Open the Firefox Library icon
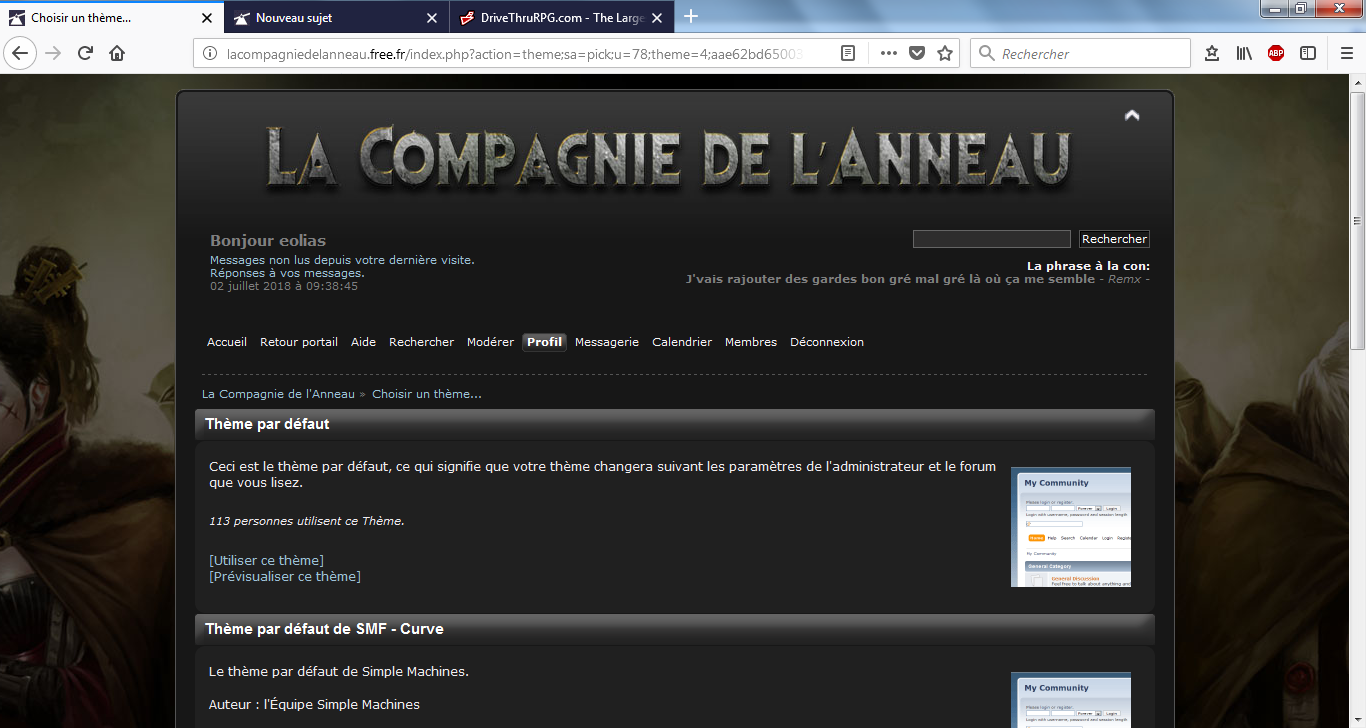Screen dimensions: 1366x728 click(1244, 53)
